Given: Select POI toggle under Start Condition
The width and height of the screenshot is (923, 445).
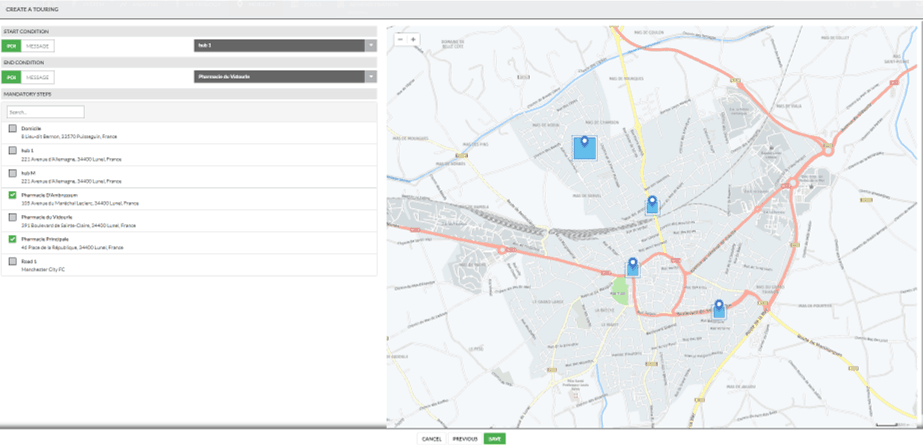Looking at the screenshot, I should pyautogui.click(x=11, y=45).
